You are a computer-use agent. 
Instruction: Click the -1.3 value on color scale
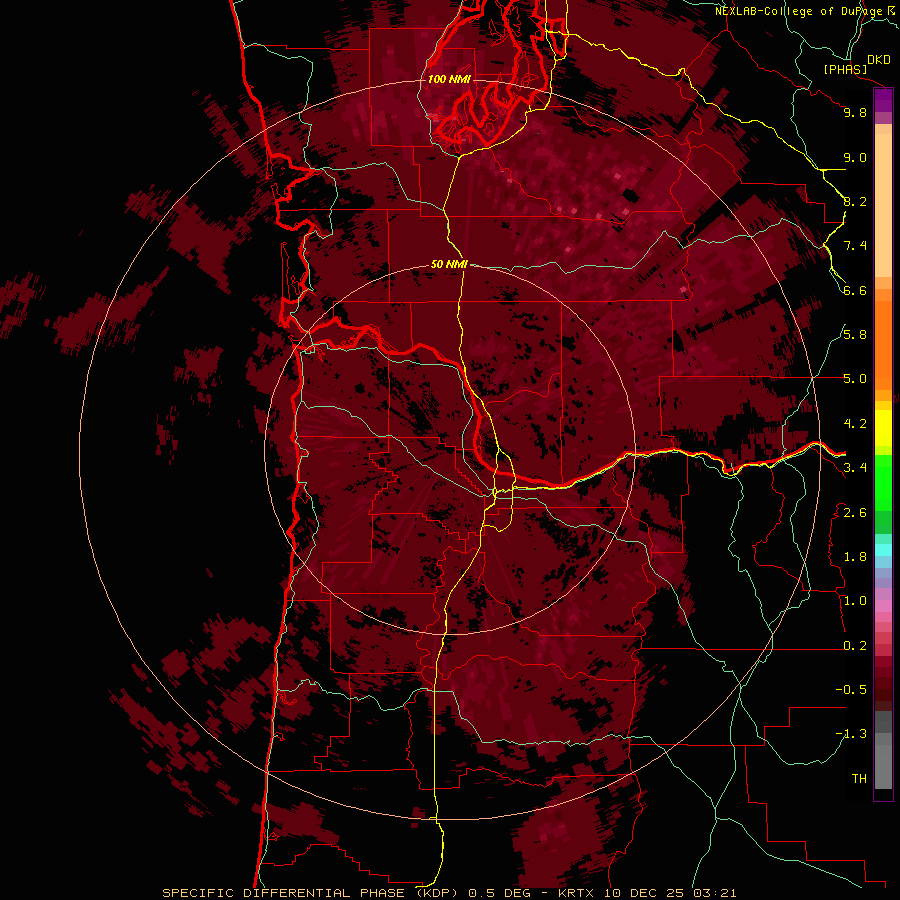click(x=851, y=734)
